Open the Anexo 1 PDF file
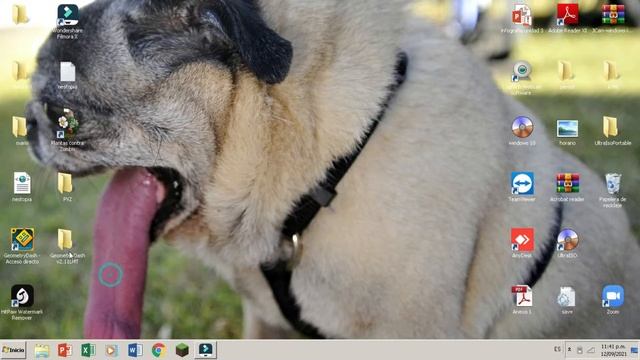Screen dimensions: 640x360 click(x=522, y=299)
